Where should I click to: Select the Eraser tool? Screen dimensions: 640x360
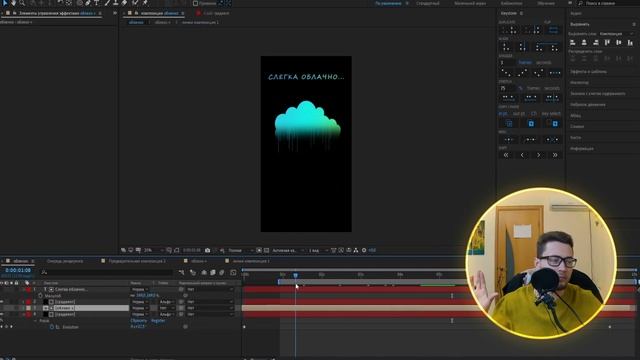[x=125, y=2]
